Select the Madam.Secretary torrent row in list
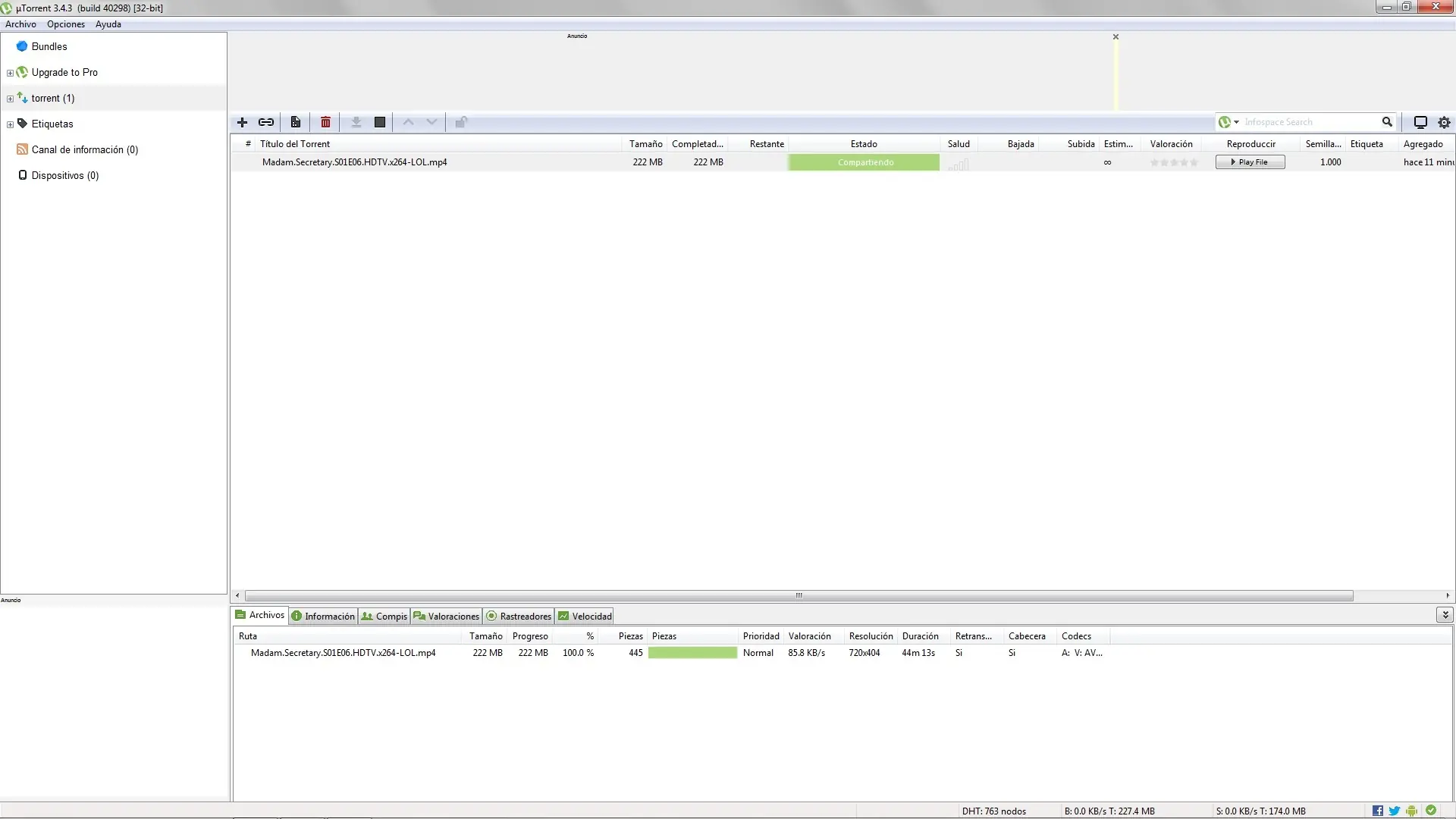This screenshot has height=819, width=1456. pyautogui.click(x=843, y=162)
